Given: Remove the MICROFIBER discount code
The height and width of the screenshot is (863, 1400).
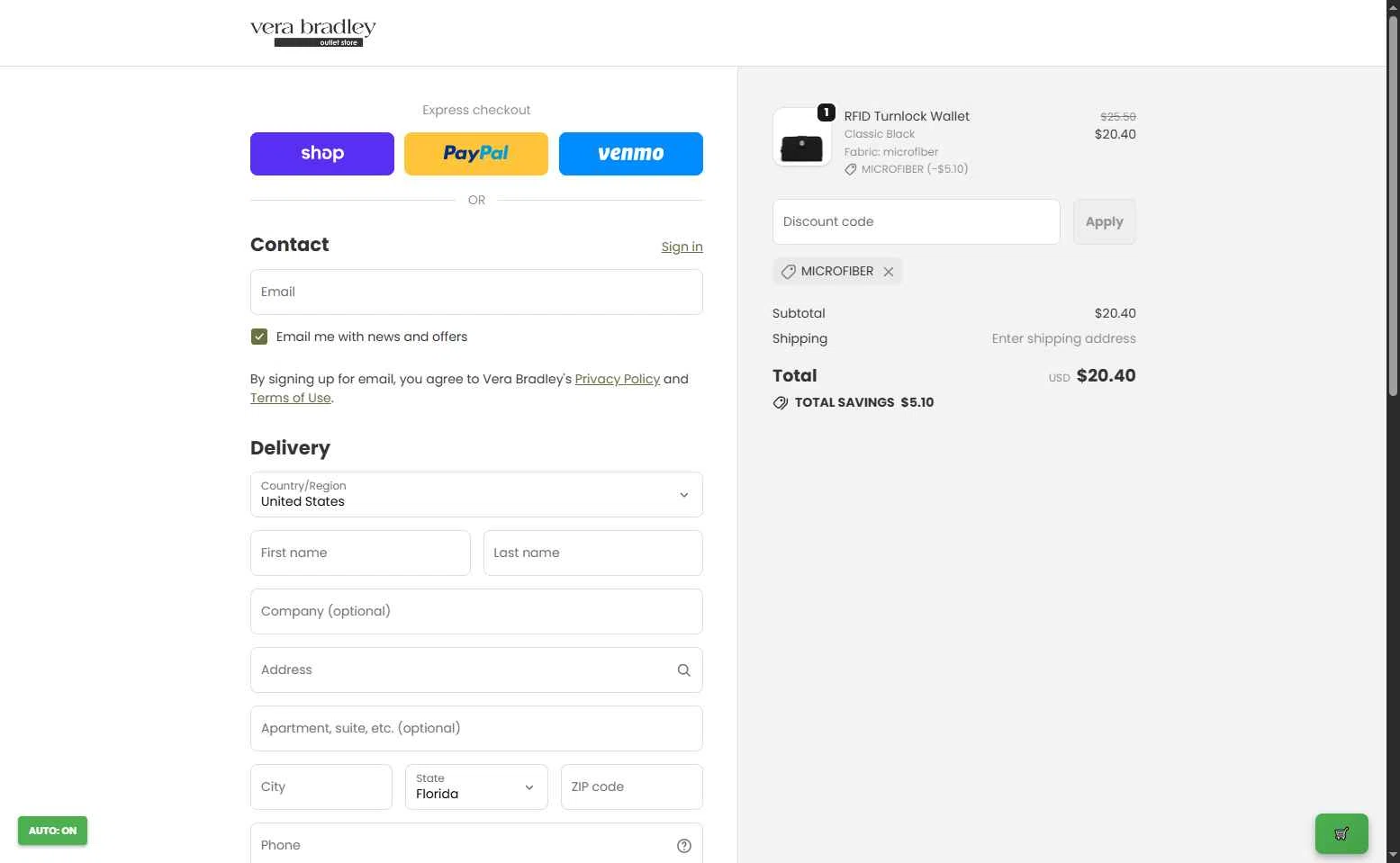Looking at the screenshot, I should (x=889, y=272).
